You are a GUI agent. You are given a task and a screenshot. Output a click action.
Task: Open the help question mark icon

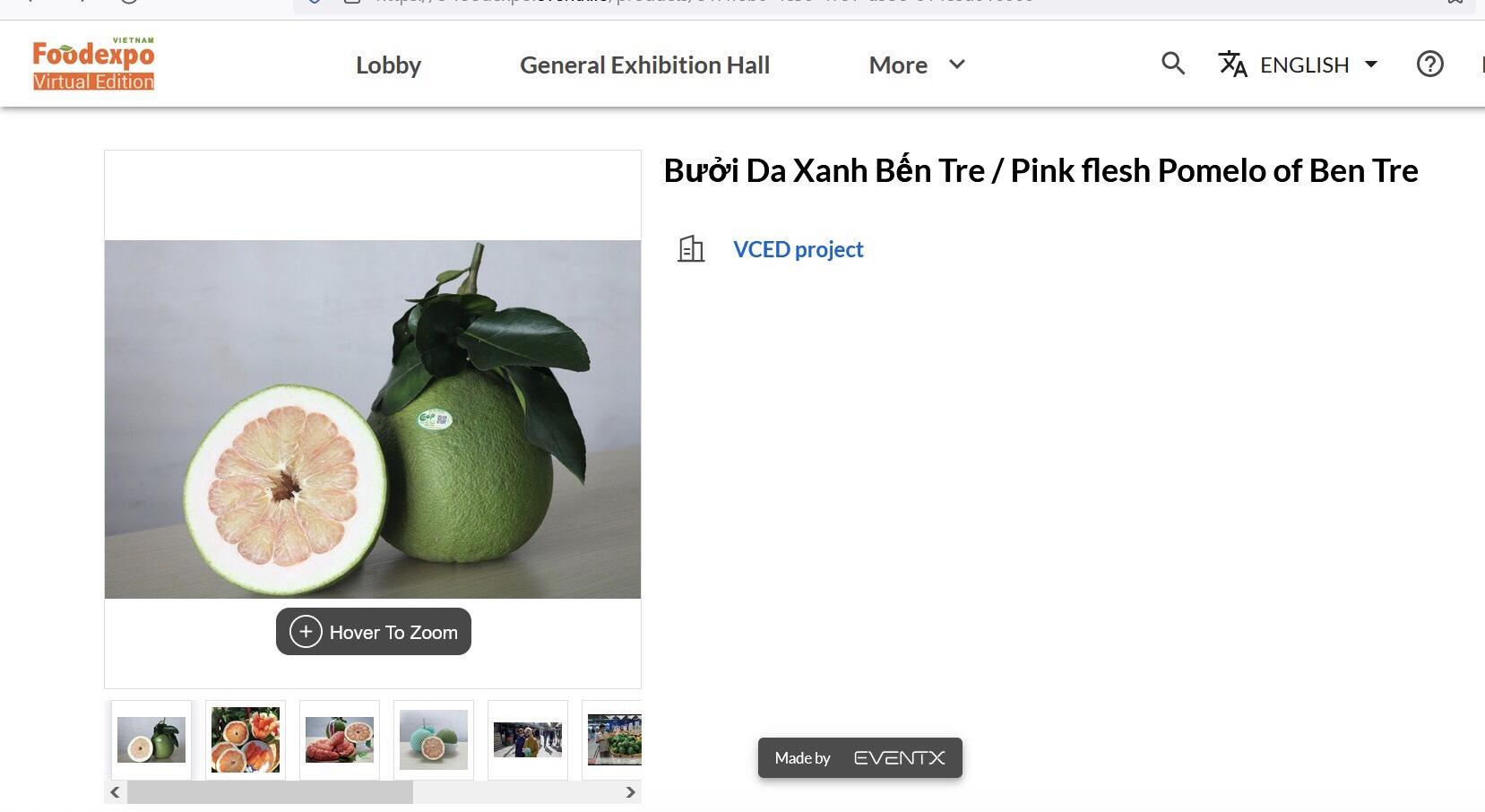1429,65
